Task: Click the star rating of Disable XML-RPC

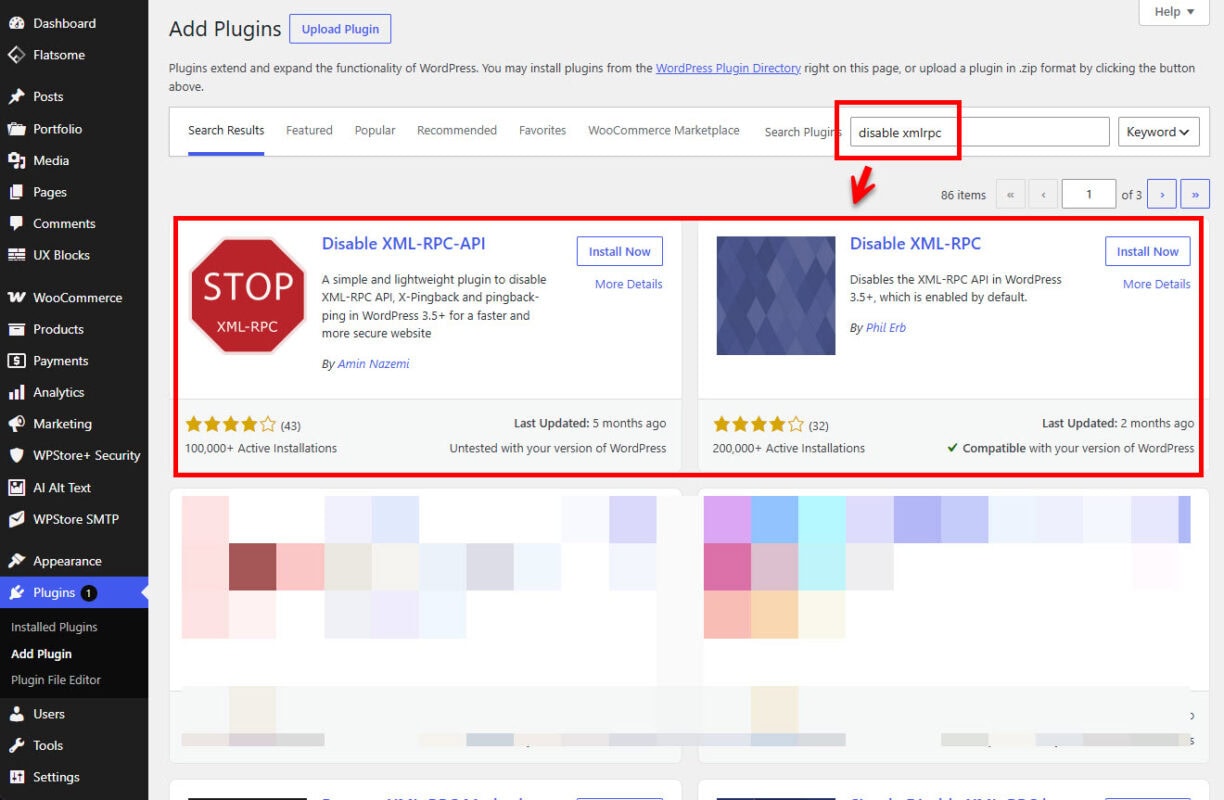Action: click(758, 424)
